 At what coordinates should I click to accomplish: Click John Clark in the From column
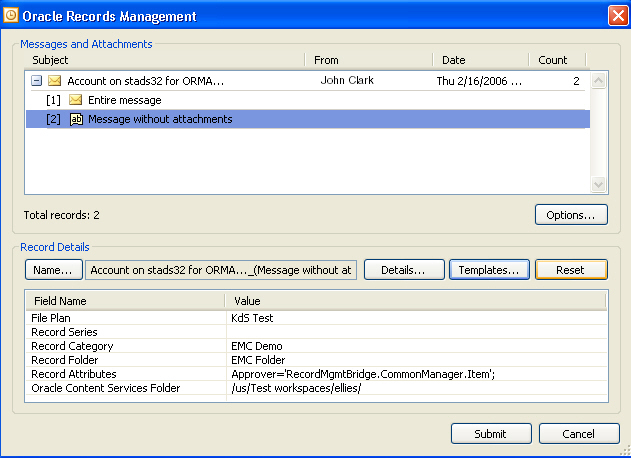tap(347, 80)
